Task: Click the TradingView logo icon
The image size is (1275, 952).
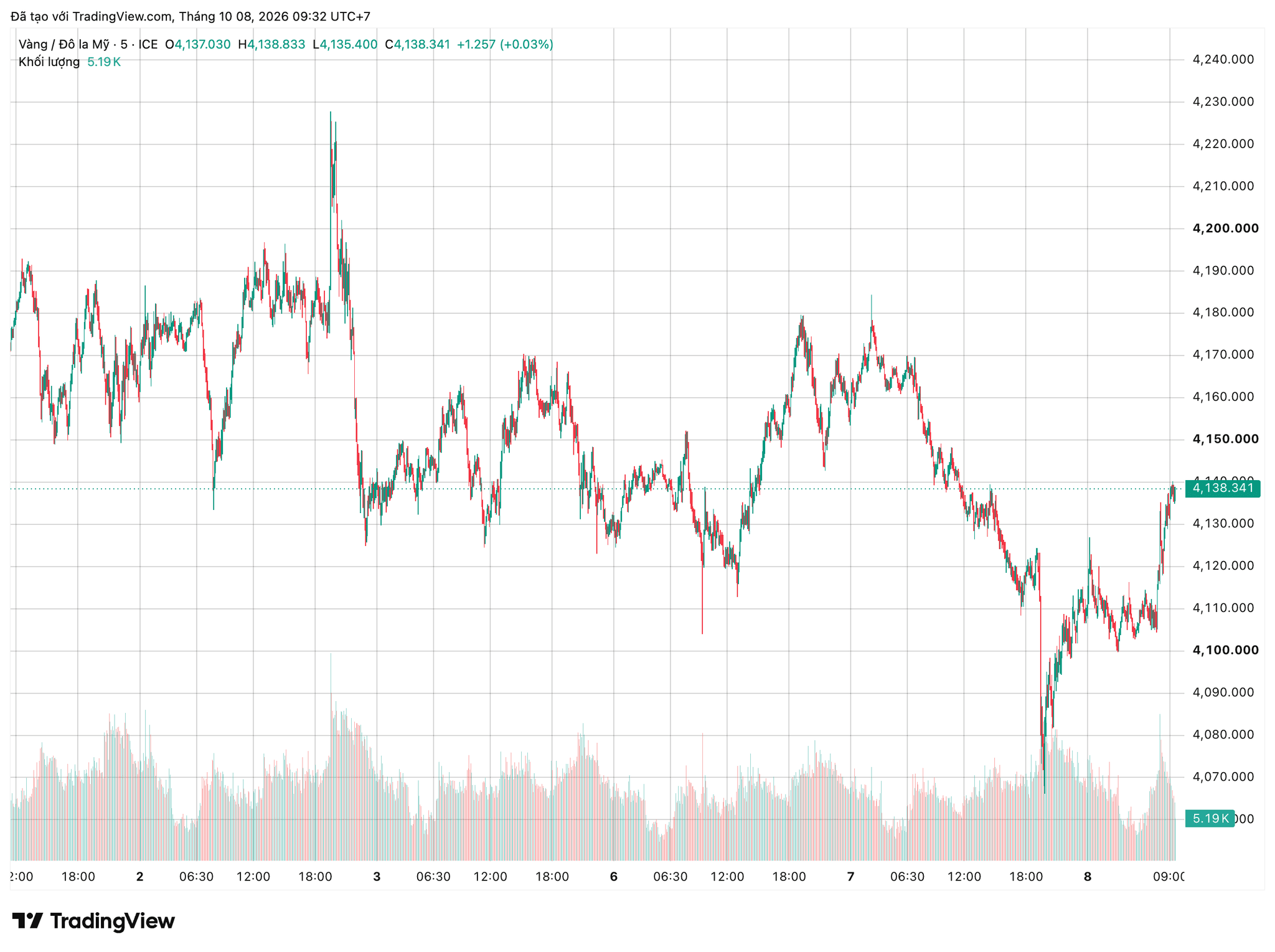Action: (27, 920)
